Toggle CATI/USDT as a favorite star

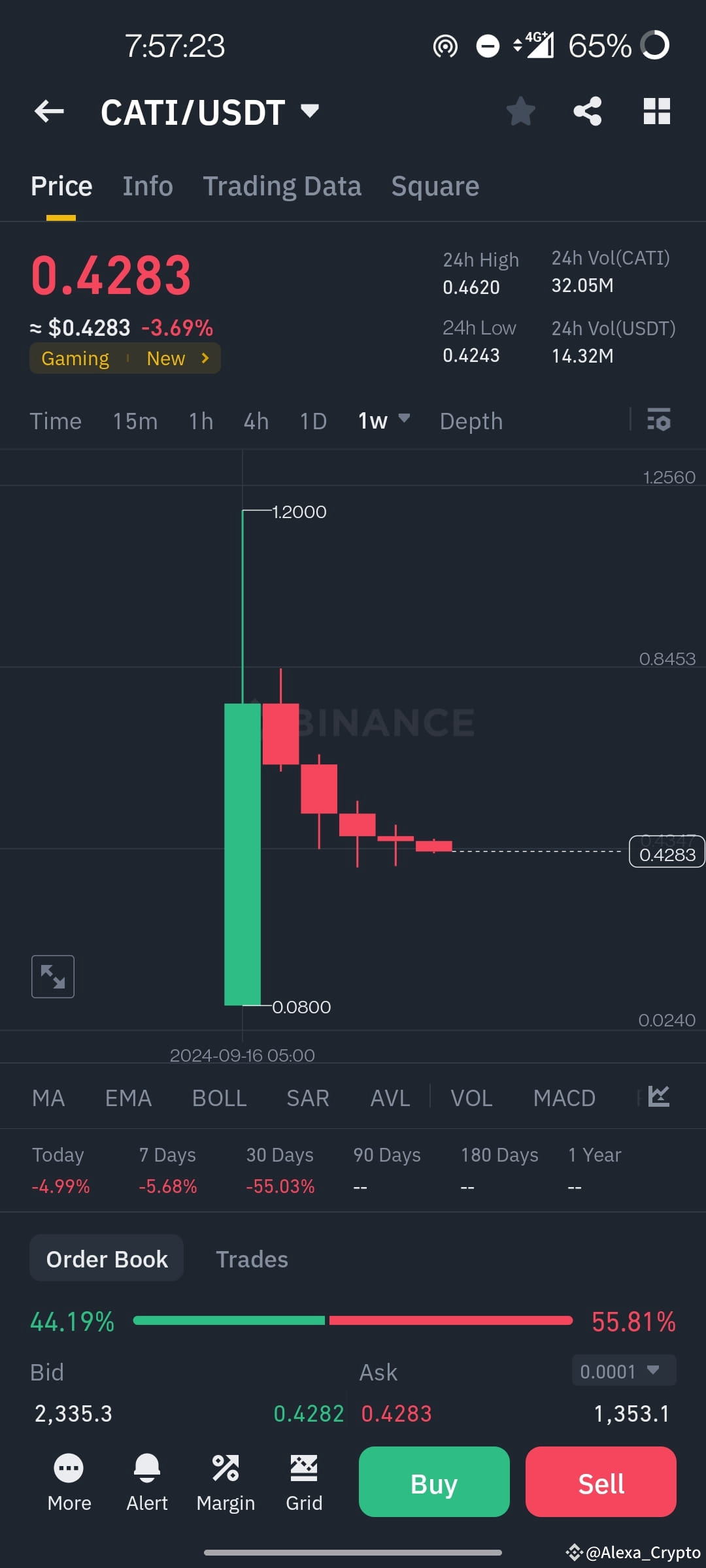click(521, 111)
